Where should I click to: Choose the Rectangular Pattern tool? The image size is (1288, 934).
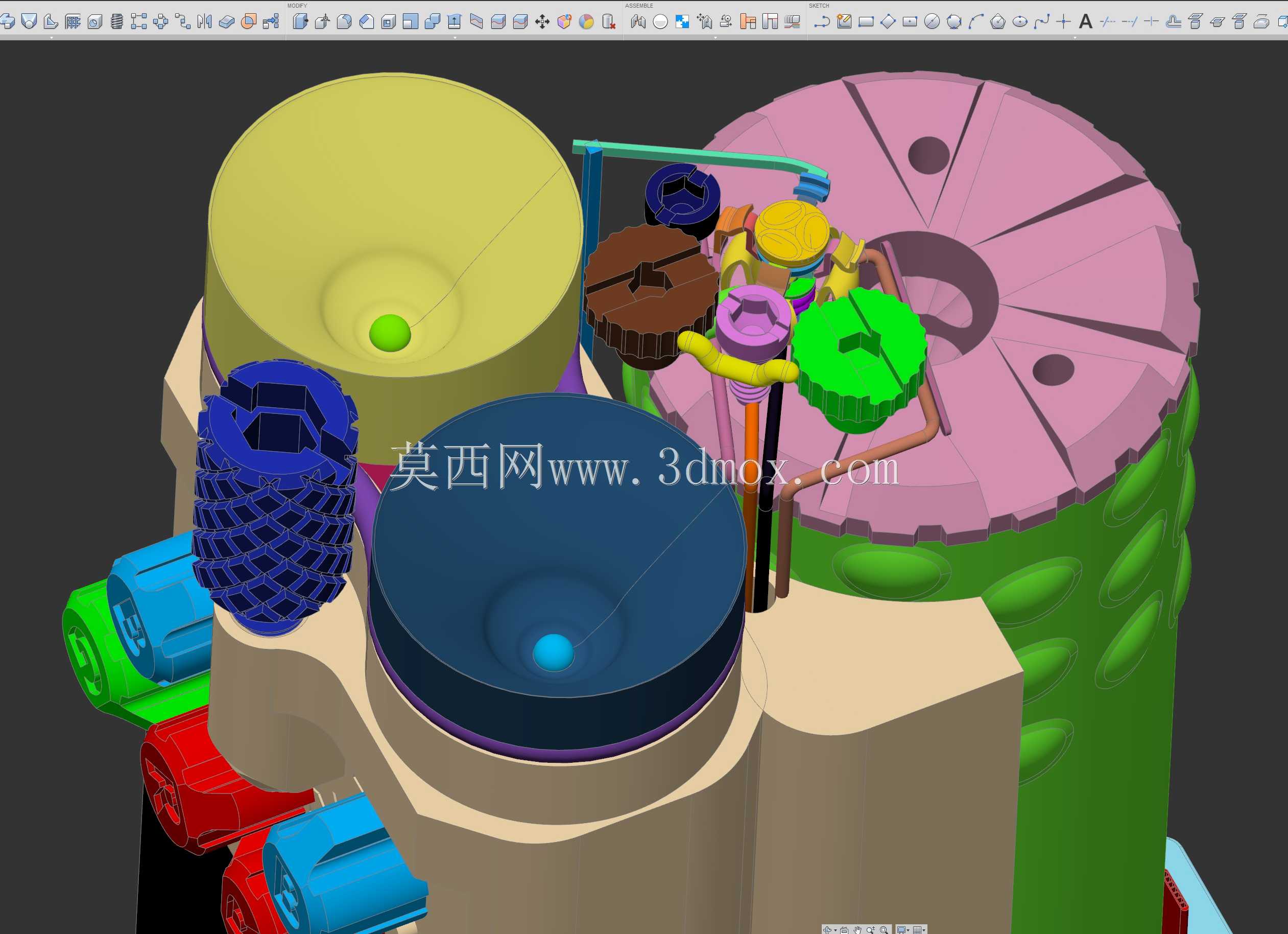(138, 21)
